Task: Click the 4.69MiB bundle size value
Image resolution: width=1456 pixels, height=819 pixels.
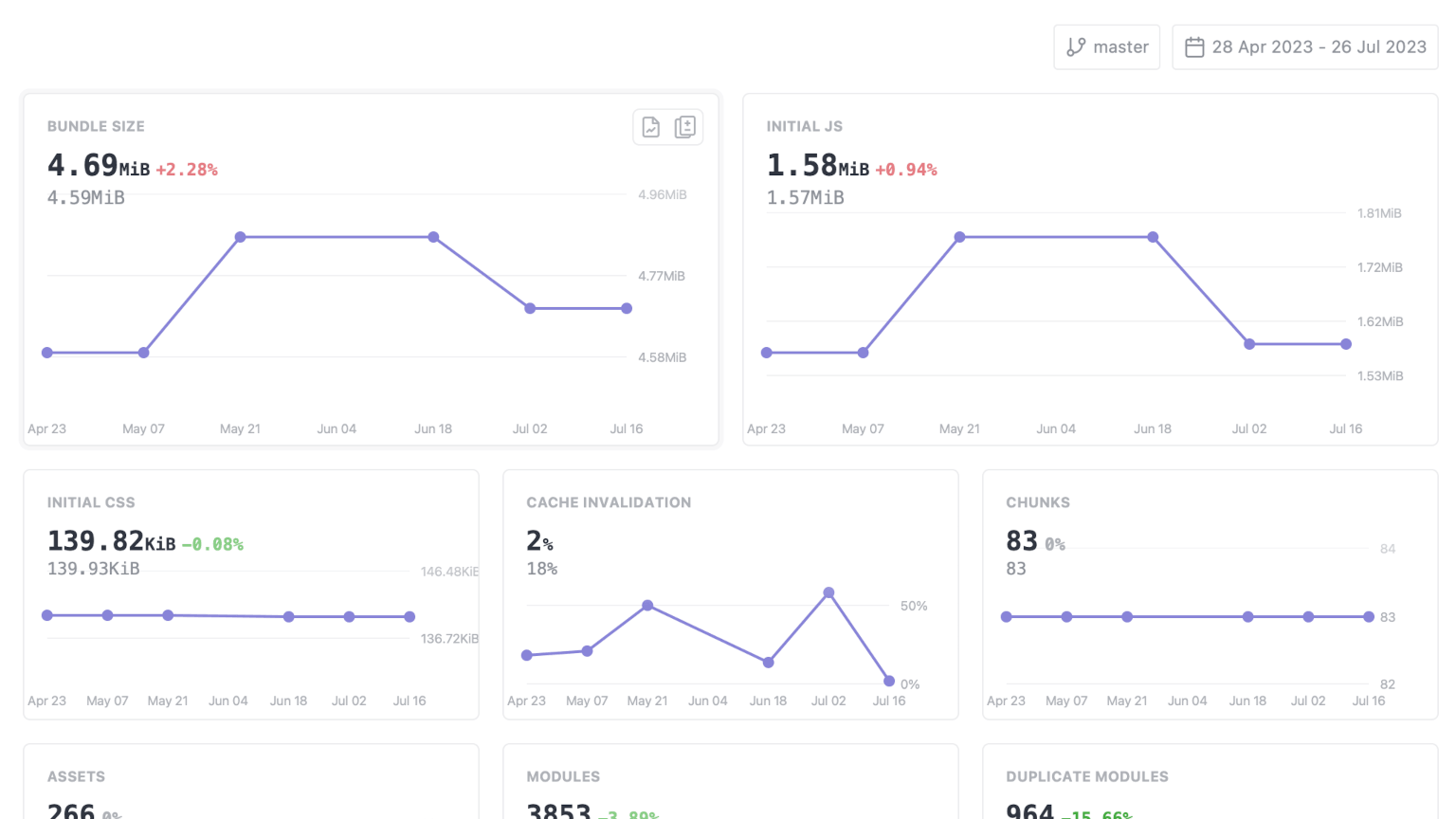Action: [99, 166]
